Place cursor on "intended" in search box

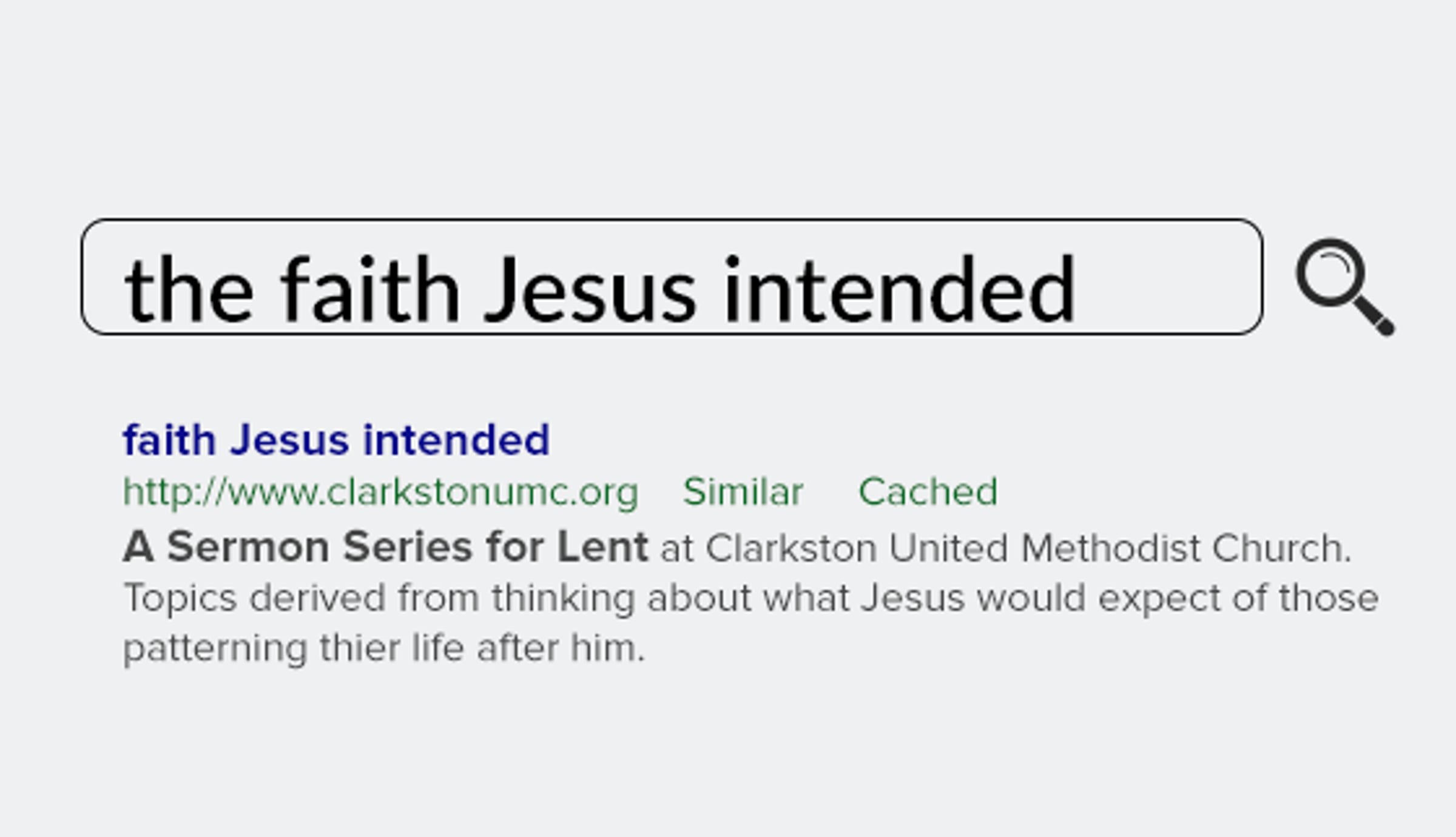point(899,290)
